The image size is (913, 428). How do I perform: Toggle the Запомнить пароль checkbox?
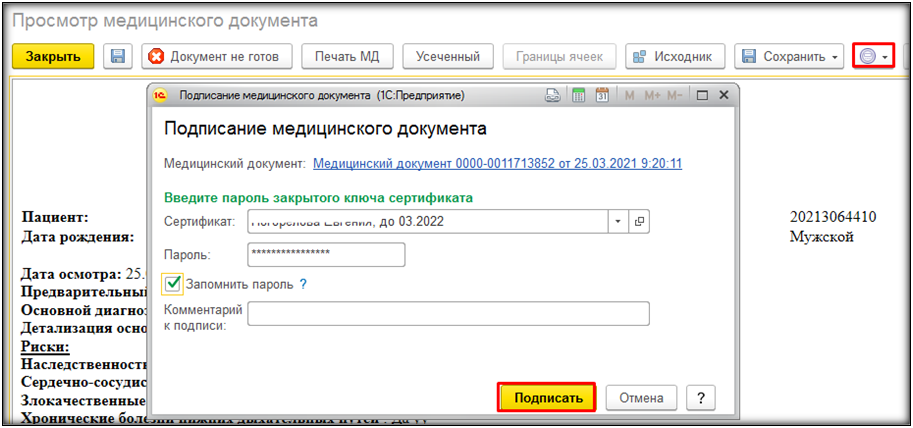(174, 284)
